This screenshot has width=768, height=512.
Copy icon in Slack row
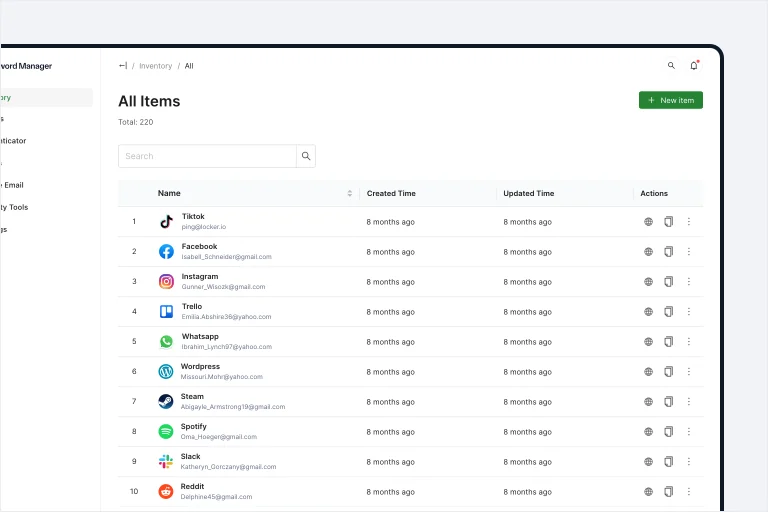point(669,462)
